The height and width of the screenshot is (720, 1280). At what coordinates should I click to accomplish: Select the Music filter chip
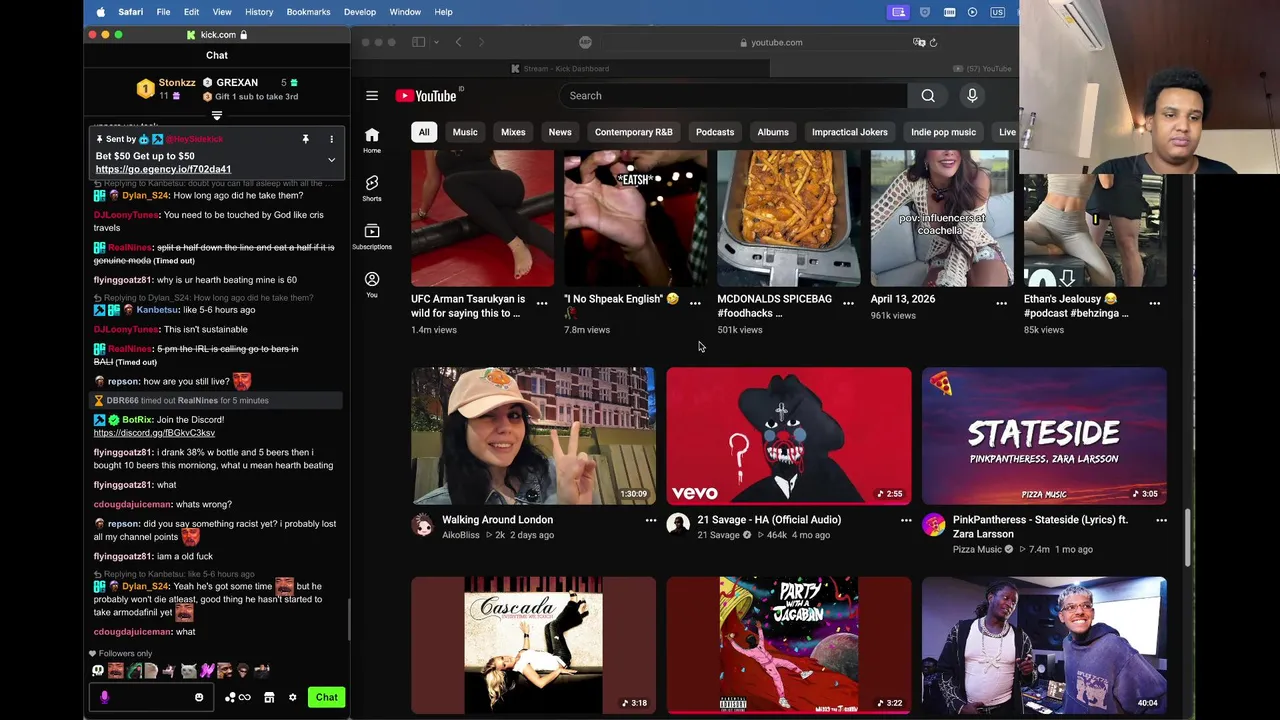465,132
